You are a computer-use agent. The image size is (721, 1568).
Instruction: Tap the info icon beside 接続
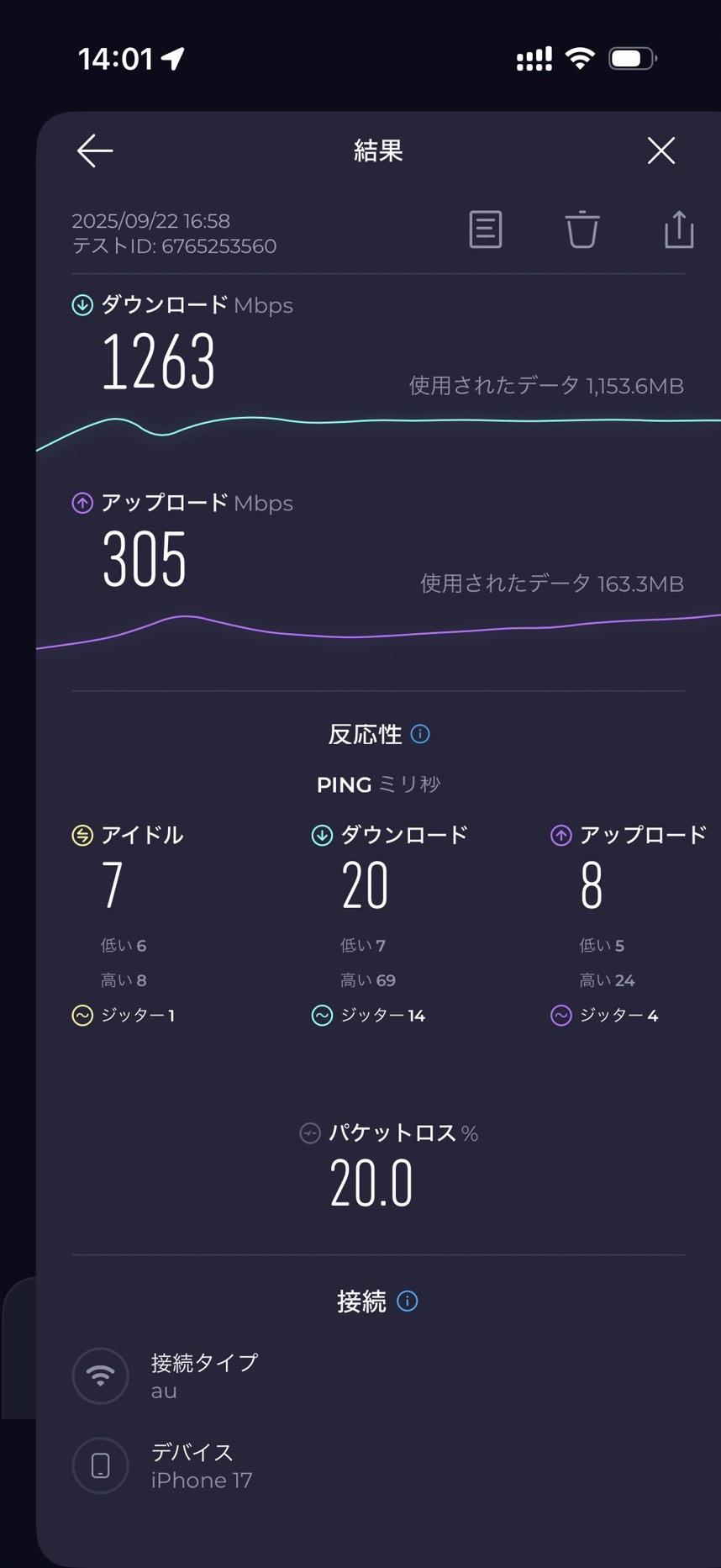tap(408, 1301)
